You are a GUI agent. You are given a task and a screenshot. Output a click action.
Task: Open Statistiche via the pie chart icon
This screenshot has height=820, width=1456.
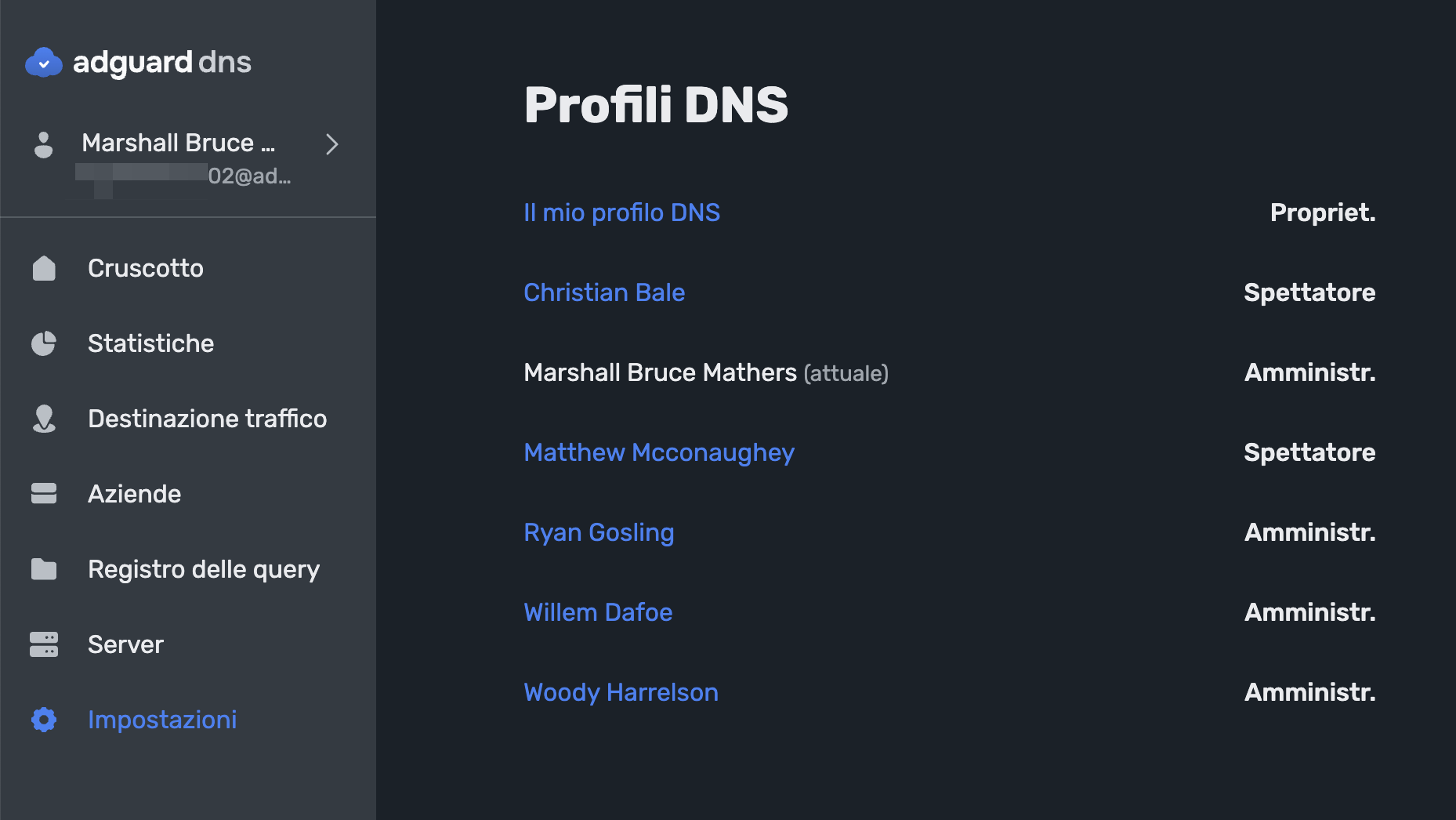44,343
